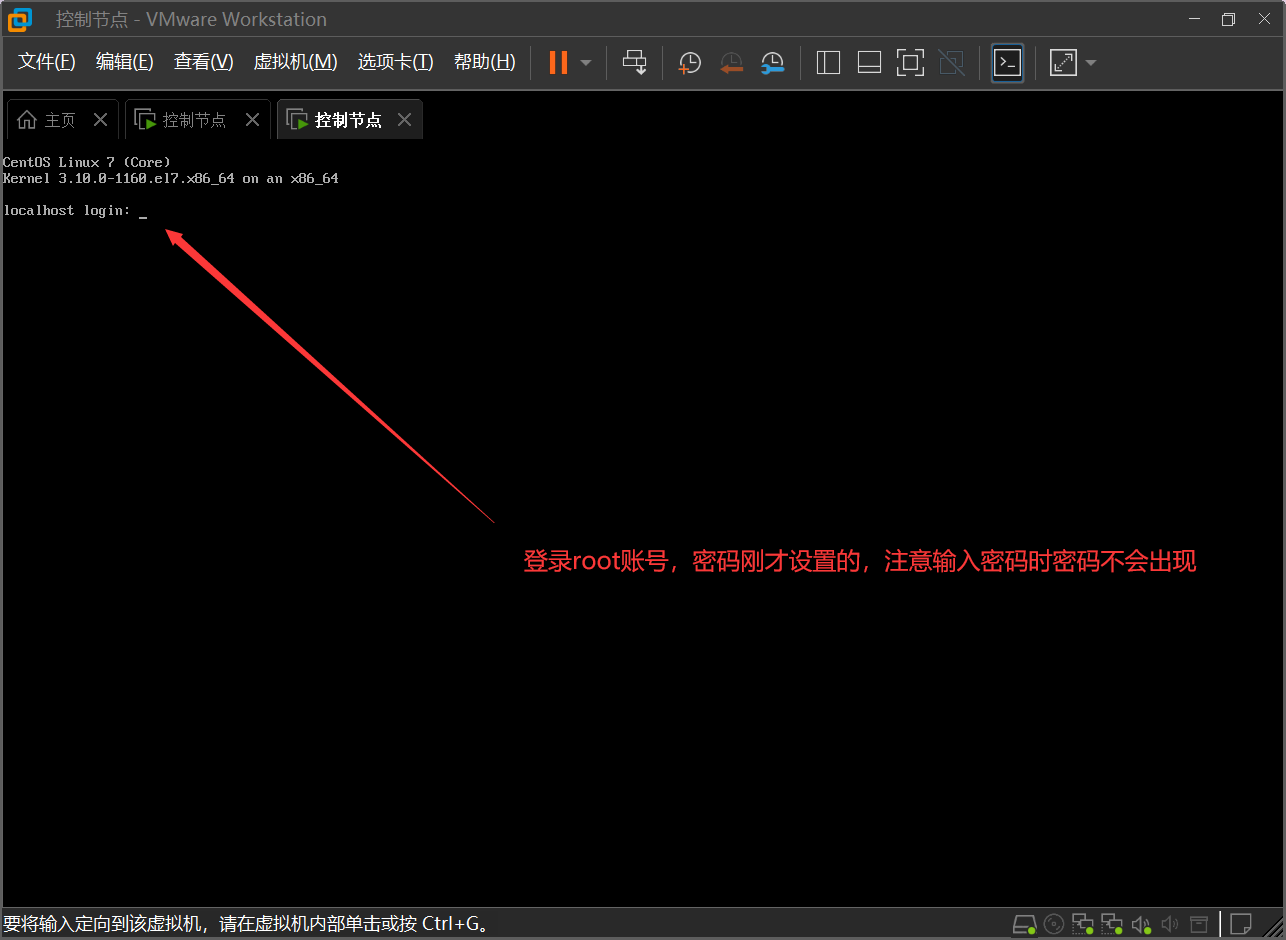Toggle the console view button

point(1007,63)
